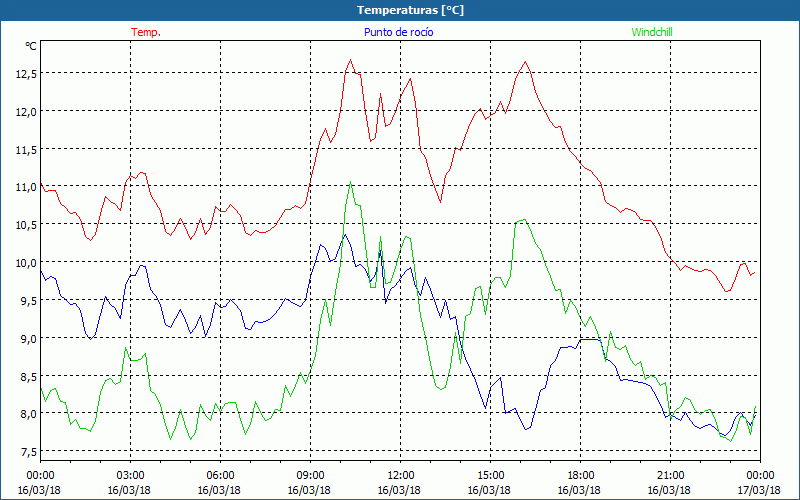Image resolution: width=800 pixels, height=500 pixels.
Task: Click the 9,5 y-axis value
Action: tap(29, 300)
